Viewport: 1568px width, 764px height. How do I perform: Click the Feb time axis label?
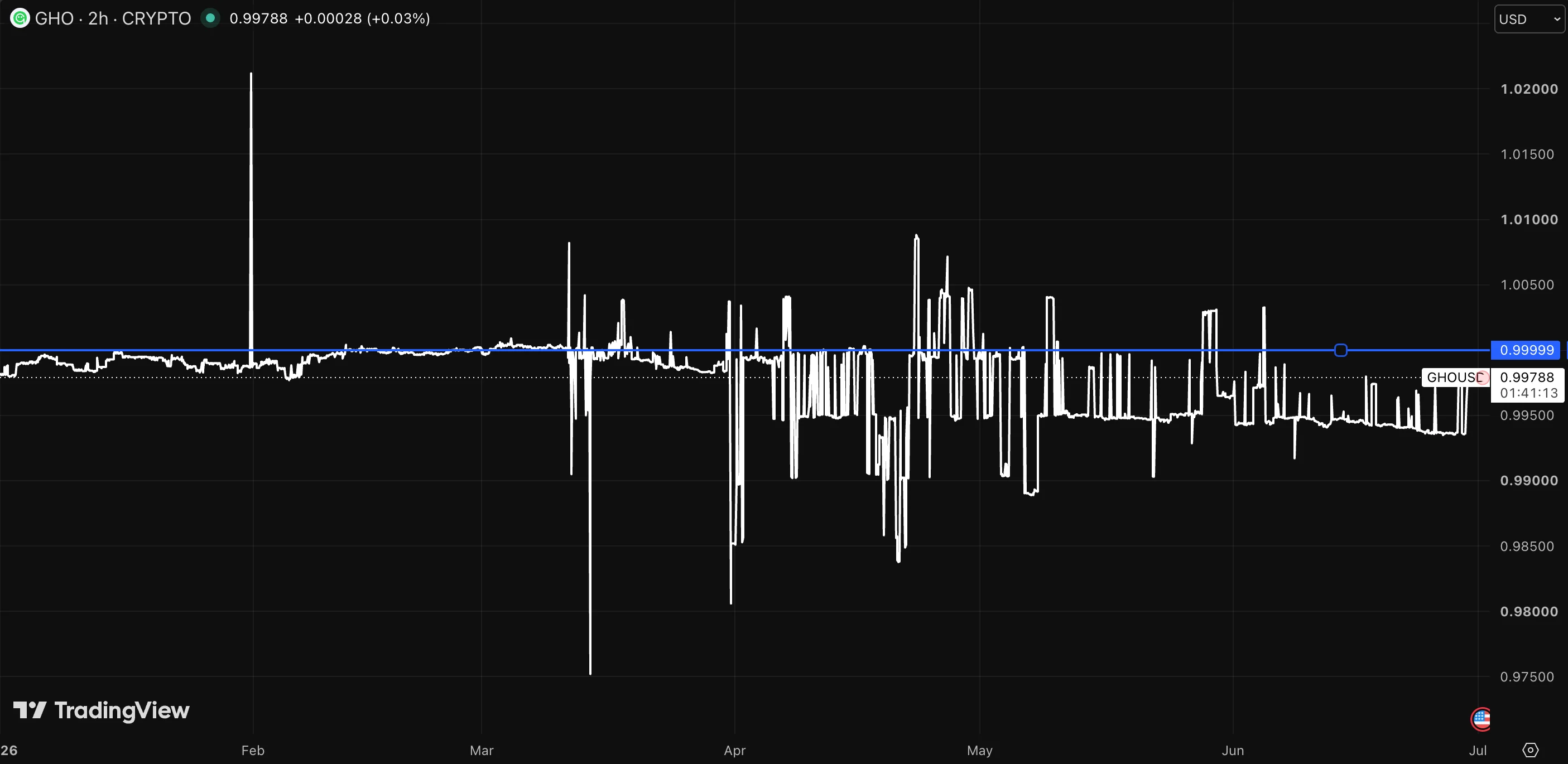[253, 750]
